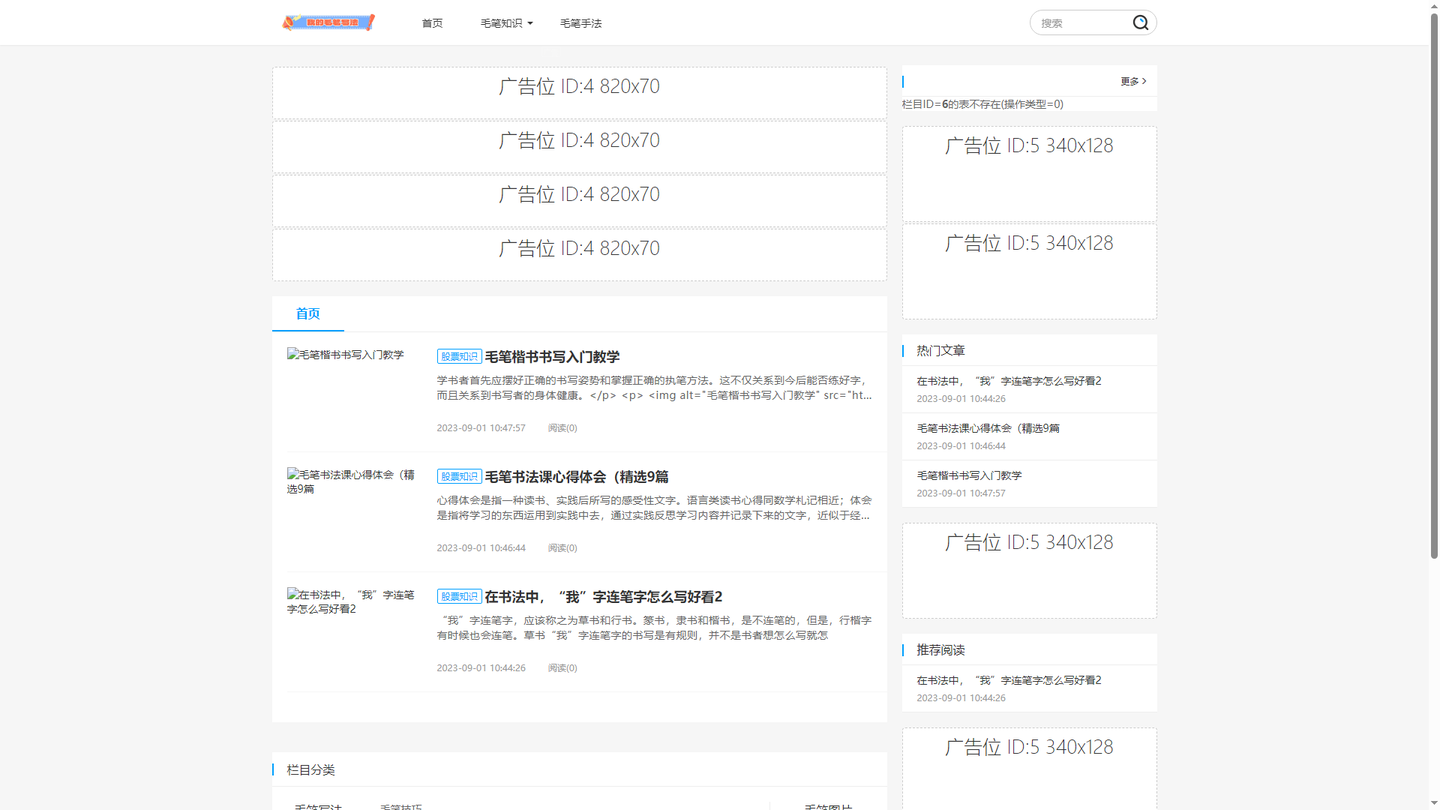Click main list date 2023-09-01 10:47:57

coord(481,428)
